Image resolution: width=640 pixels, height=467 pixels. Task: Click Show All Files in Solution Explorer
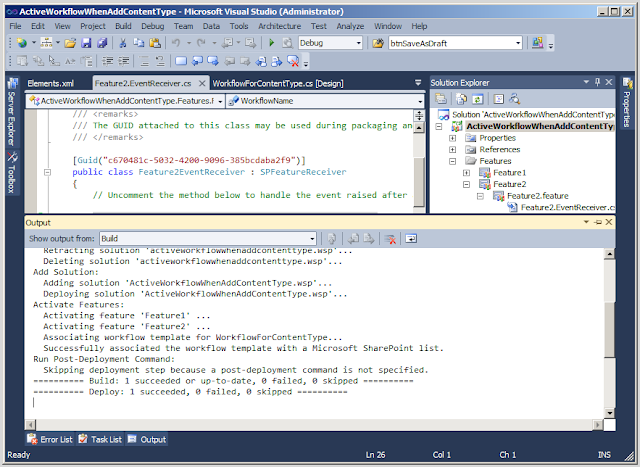coord(462,99)
